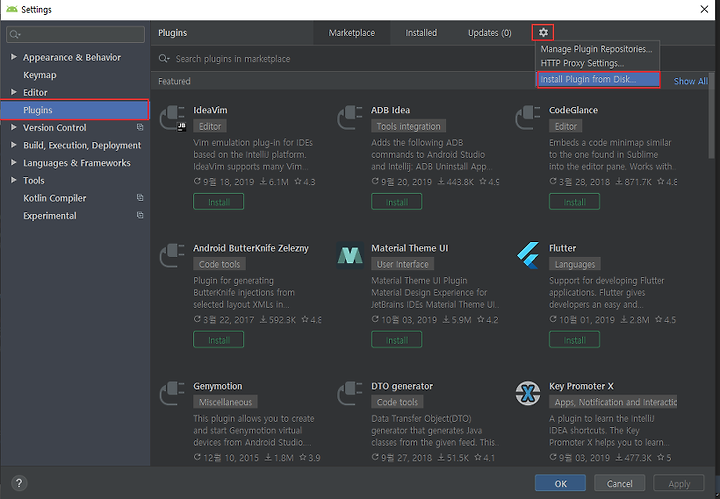Viewport: 720px width, 499px height.
Task: Click the DTO generator plugin icon
Action: [x=350, y=394]
